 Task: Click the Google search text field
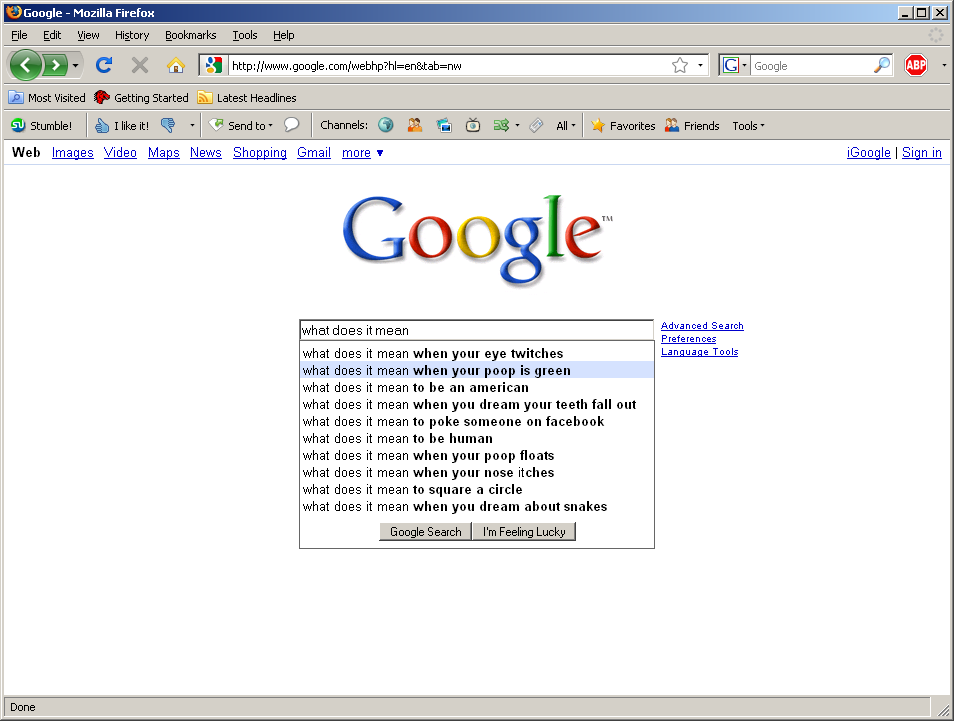476,331
